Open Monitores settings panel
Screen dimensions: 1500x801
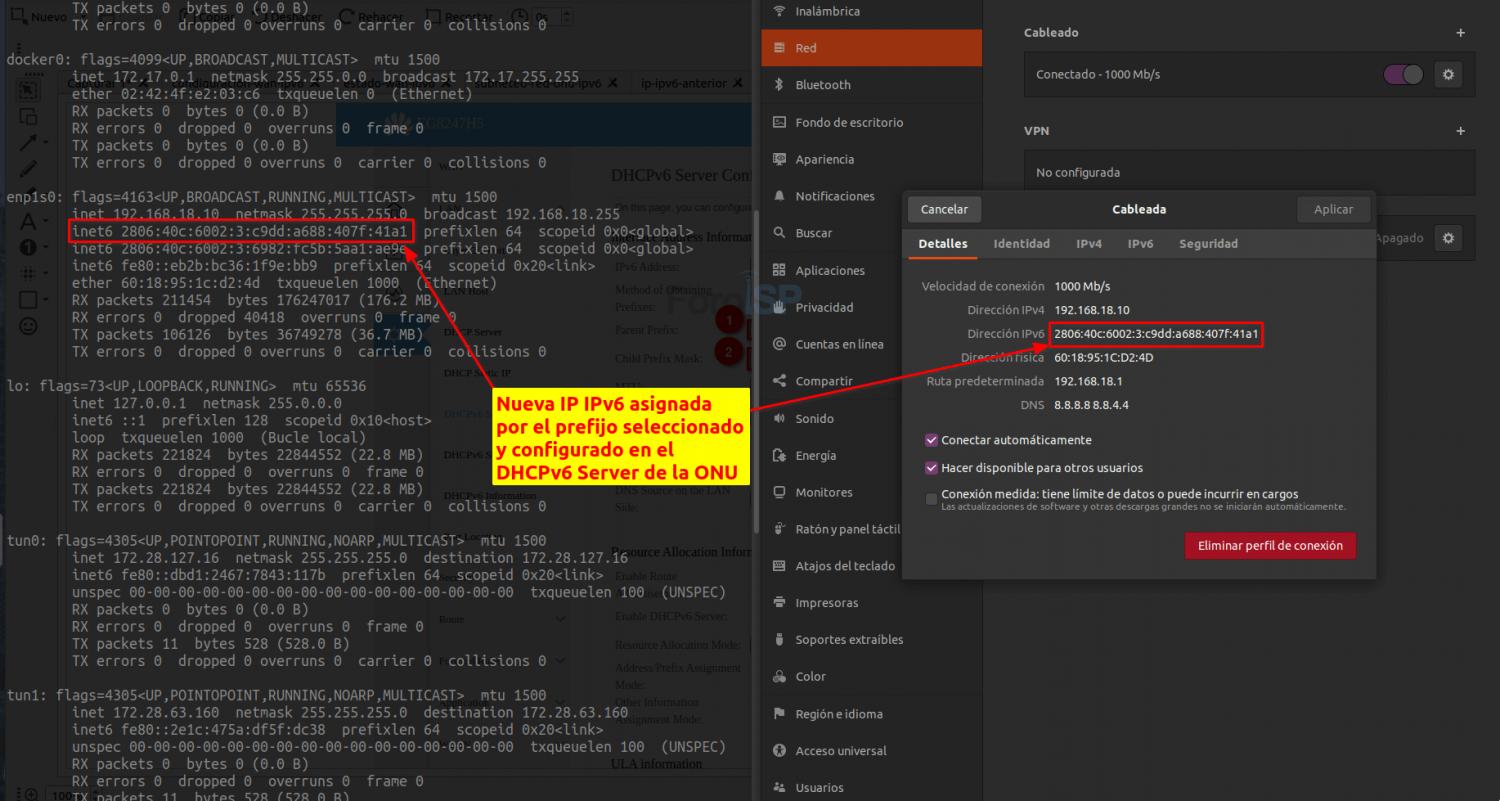[x=823, y=492]
